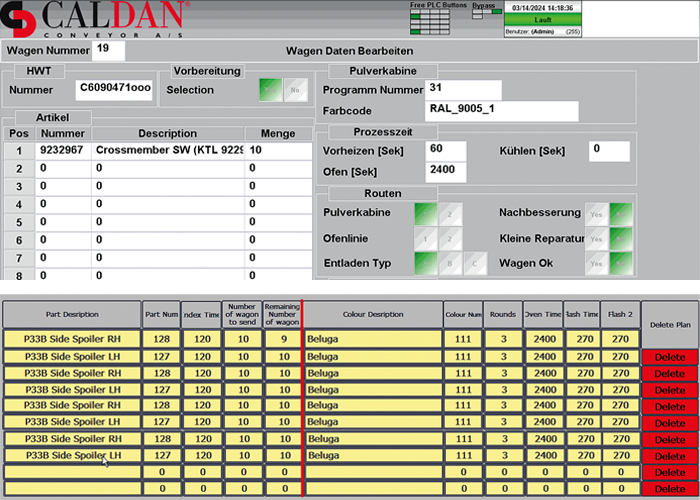Click the Free PLC Buttons grid
700x500 pixels.
[438, 19]
